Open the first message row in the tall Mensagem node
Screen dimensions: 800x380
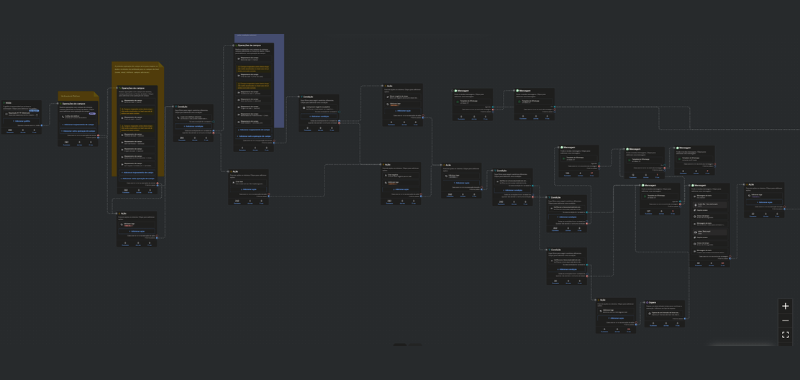point(709,196)
